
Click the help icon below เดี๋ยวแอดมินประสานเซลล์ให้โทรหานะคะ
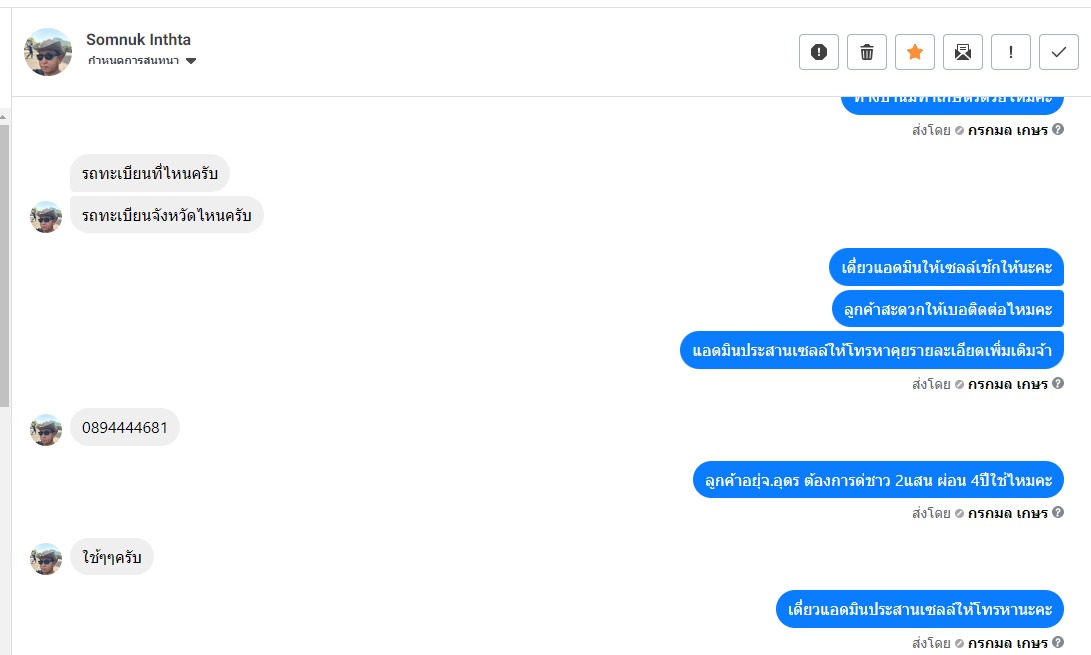click(1058, 642)
